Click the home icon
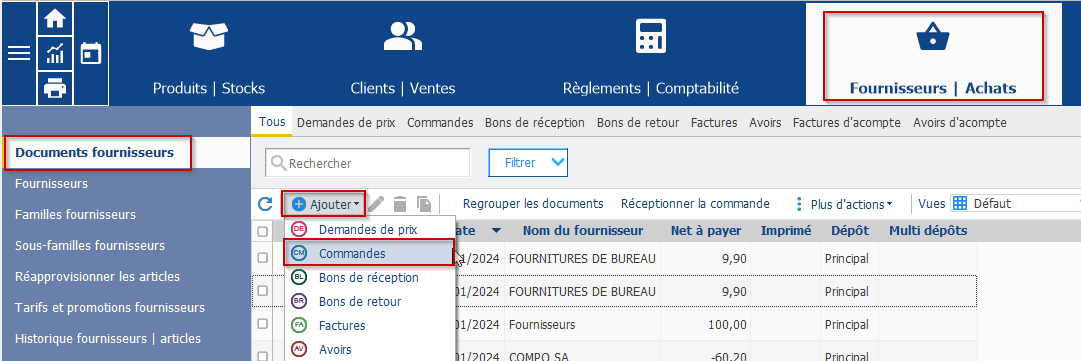This screenshot has height=361, width=1081. point(54,19)
